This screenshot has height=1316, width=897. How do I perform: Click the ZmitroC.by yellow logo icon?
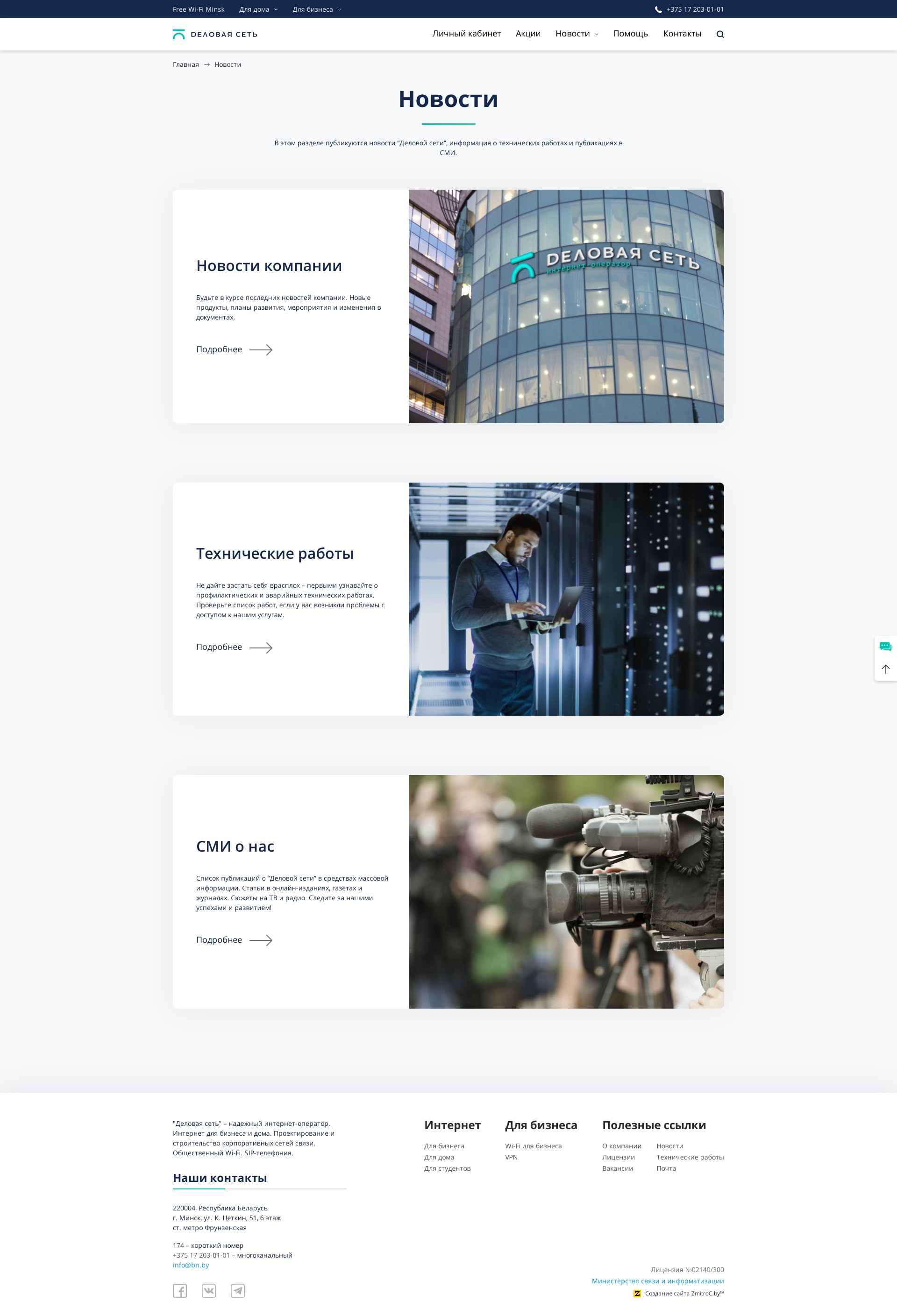(x=637, y=1294)
